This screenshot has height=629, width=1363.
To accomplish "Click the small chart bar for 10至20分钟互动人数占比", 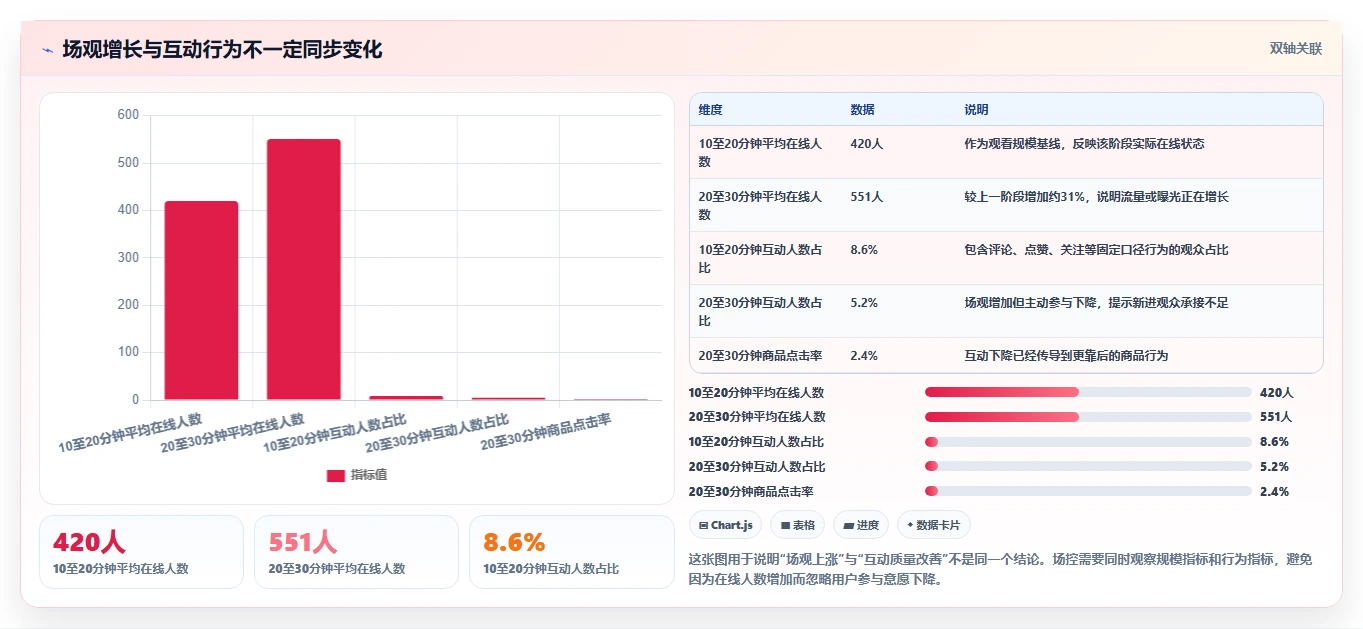I will click(x=406, y=398).
